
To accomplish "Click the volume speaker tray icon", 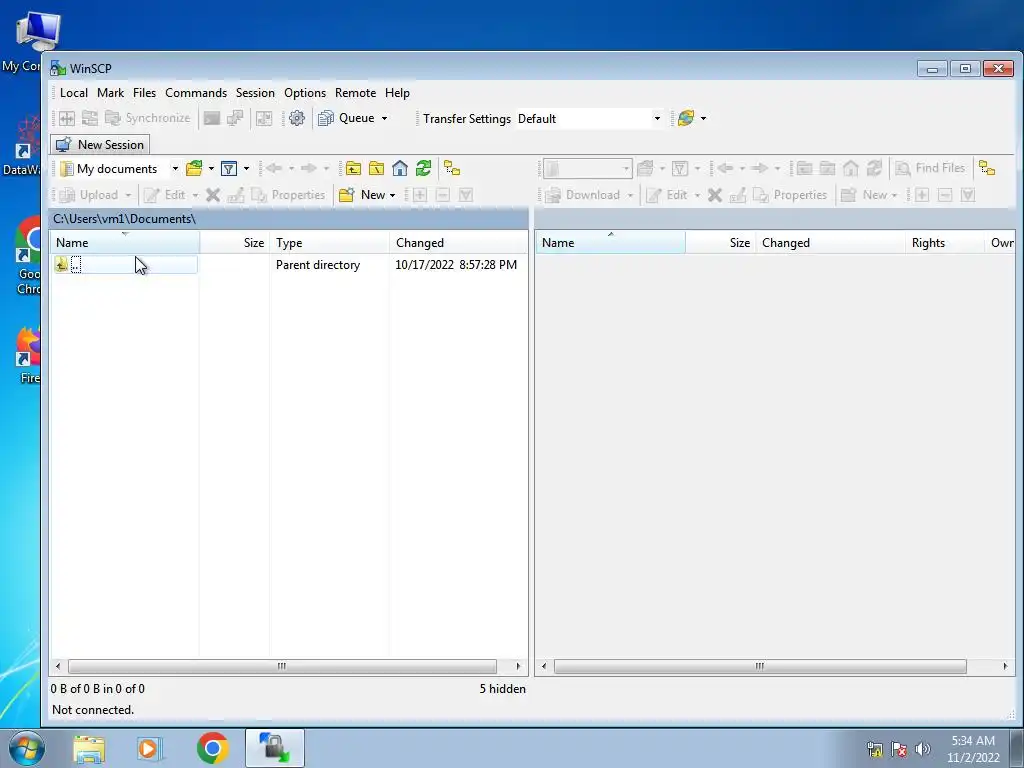I will (x=922, y=749).
